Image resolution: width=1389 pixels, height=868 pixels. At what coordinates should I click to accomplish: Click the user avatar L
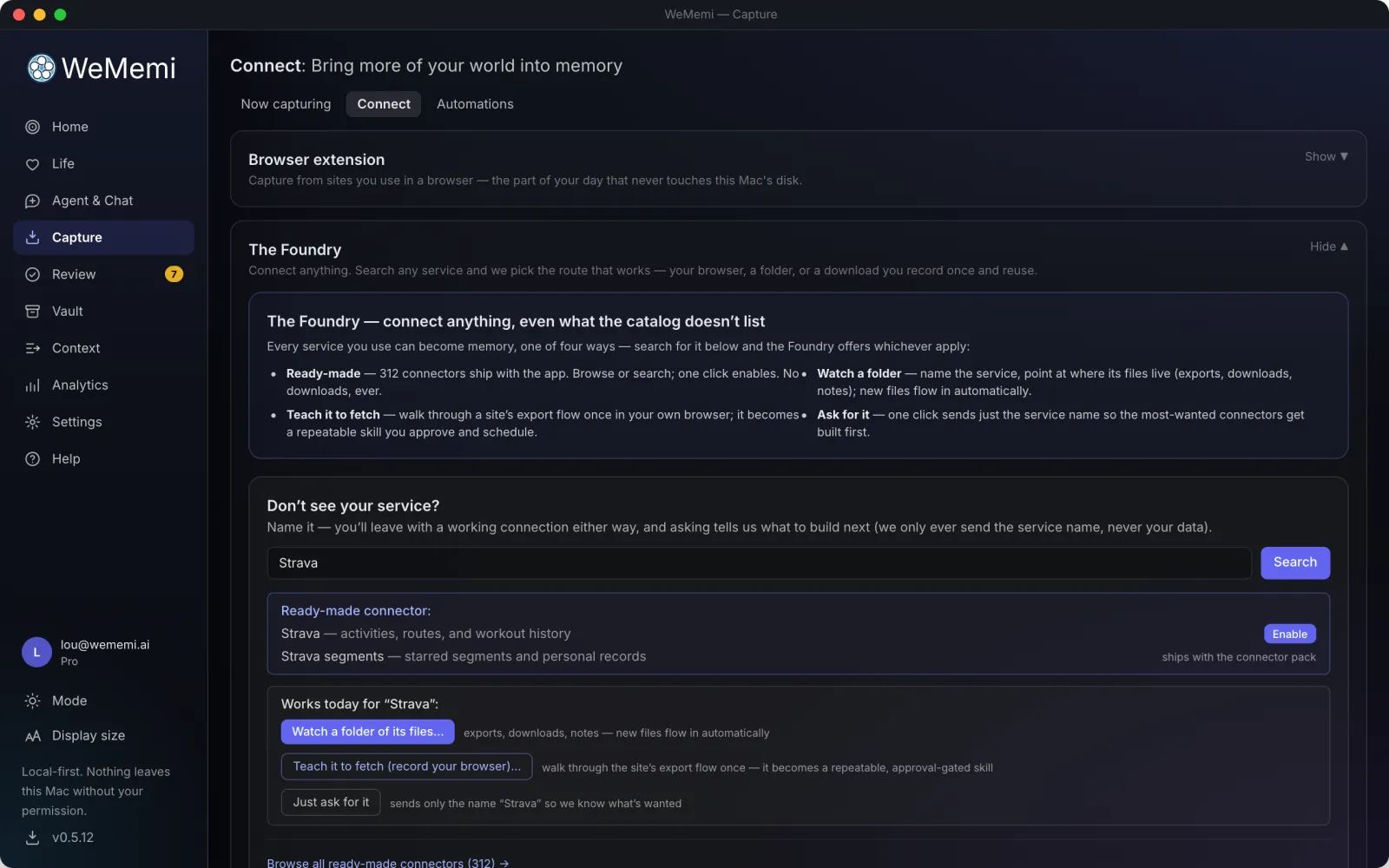click(x=36, y=652)
